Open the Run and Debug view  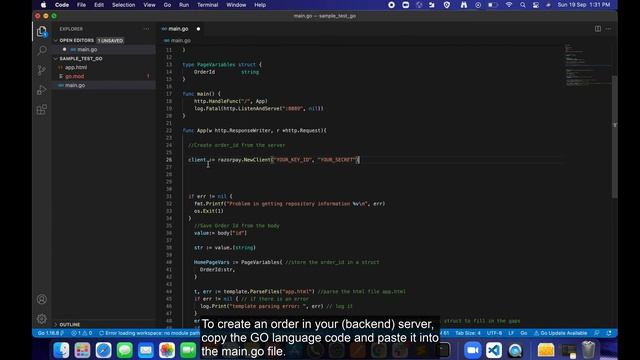pyautogui.click(x=42, y=90)
